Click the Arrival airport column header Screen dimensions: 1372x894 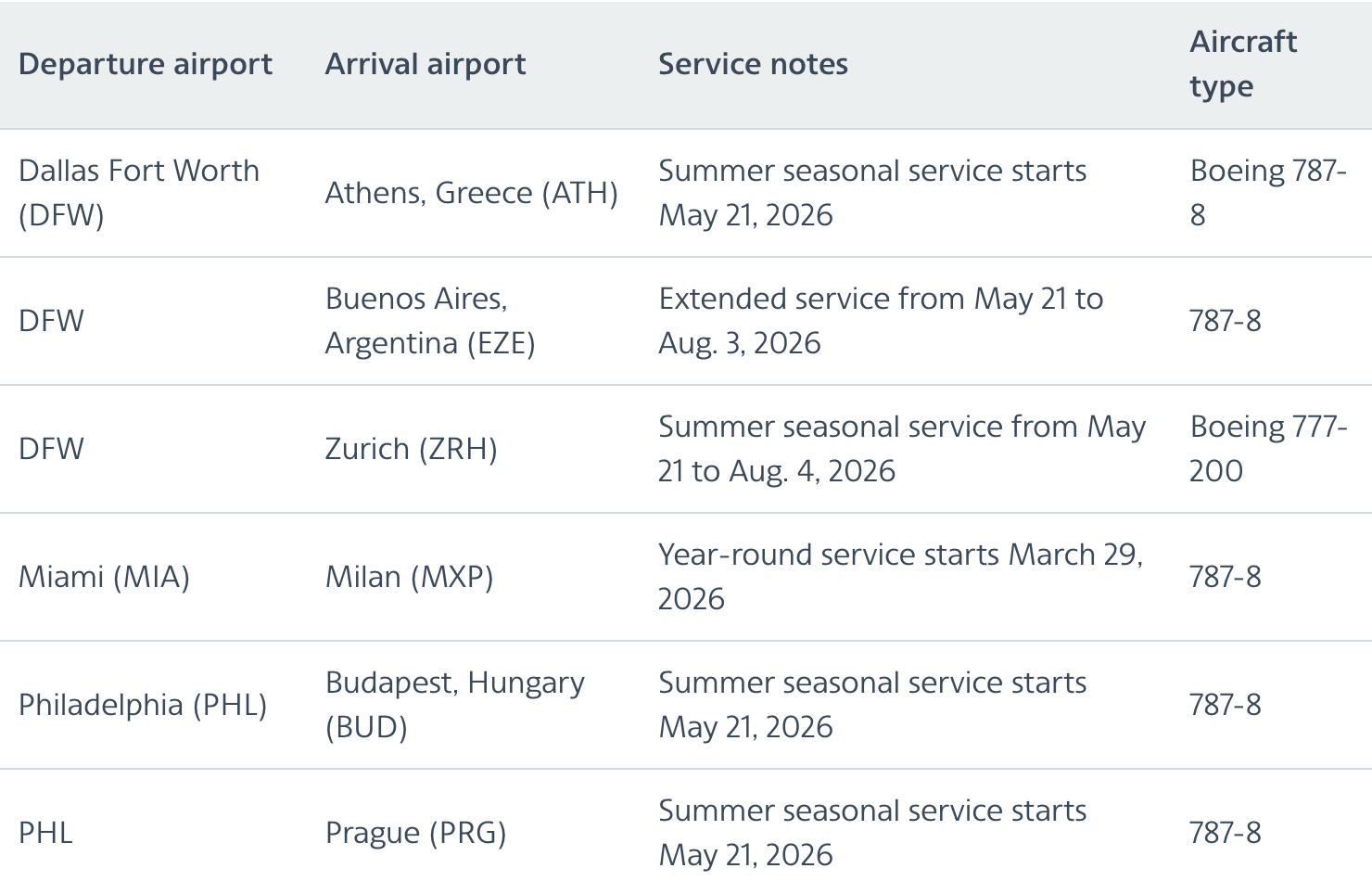coord(425,64)
